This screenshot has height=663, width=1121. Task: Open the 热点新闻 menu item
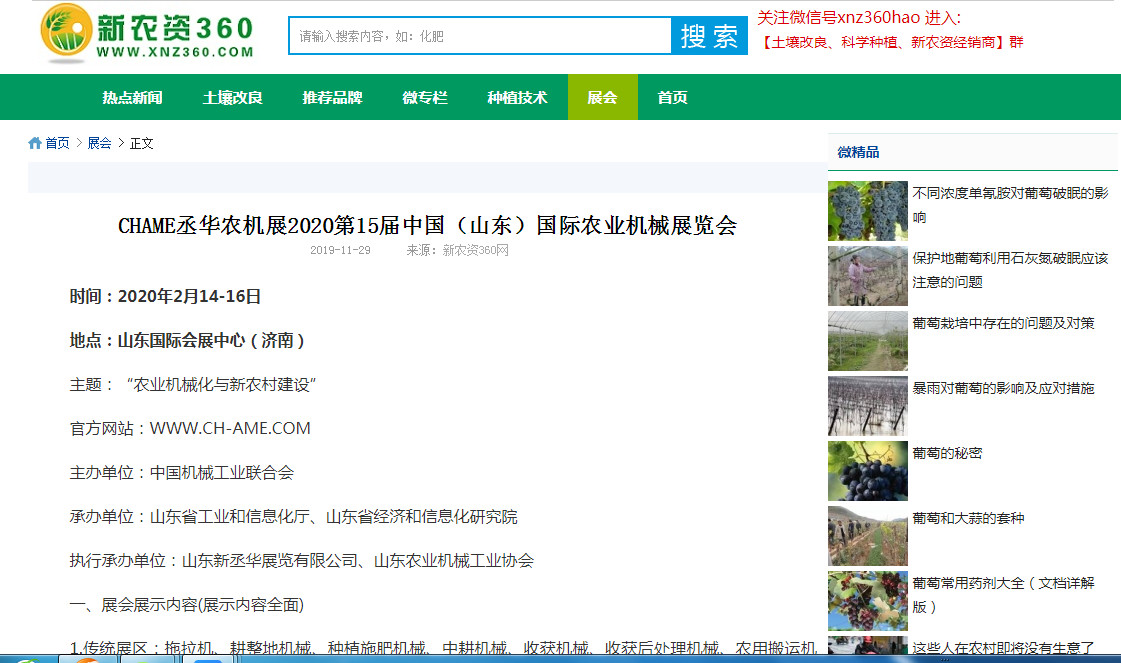132,97
